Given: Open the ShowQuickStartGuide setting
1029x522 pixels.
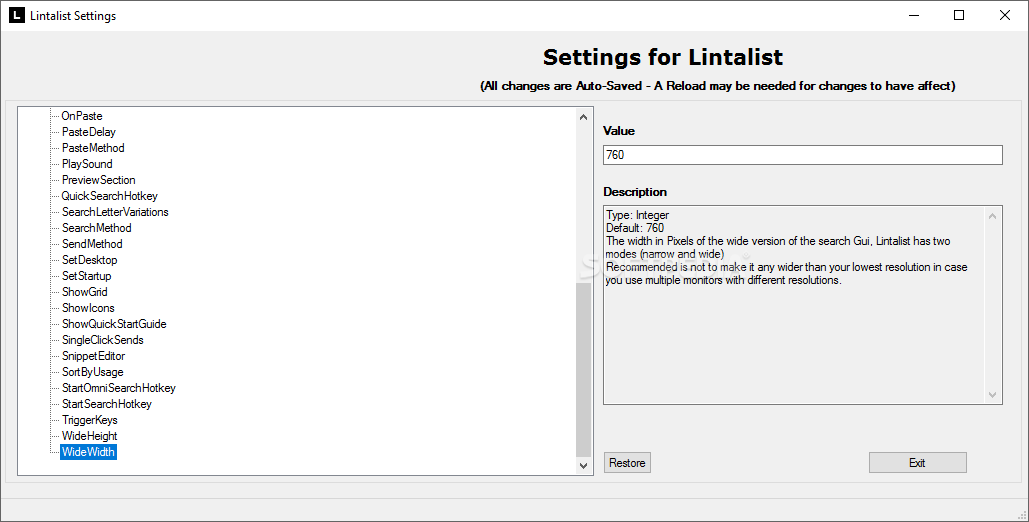Looking at the screenshot, I should pos(114,324).
